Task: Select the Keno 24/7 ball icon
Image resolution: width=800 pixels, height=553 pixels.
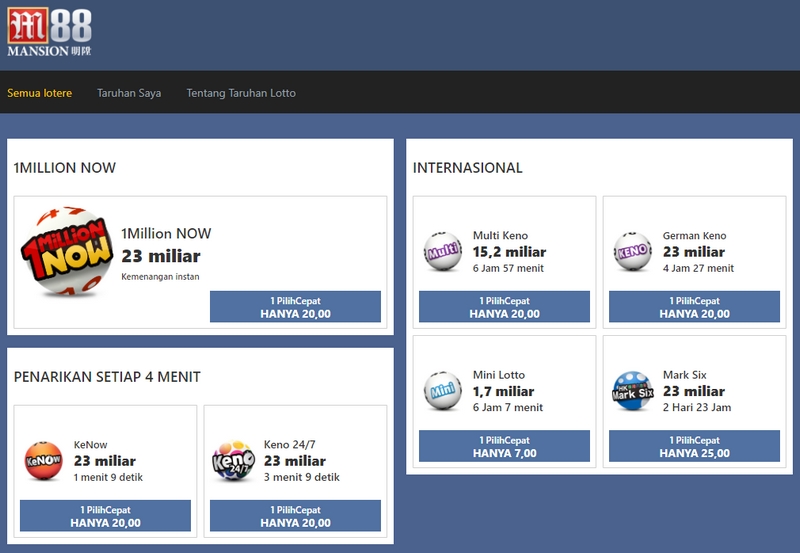Action: [234, 461]
